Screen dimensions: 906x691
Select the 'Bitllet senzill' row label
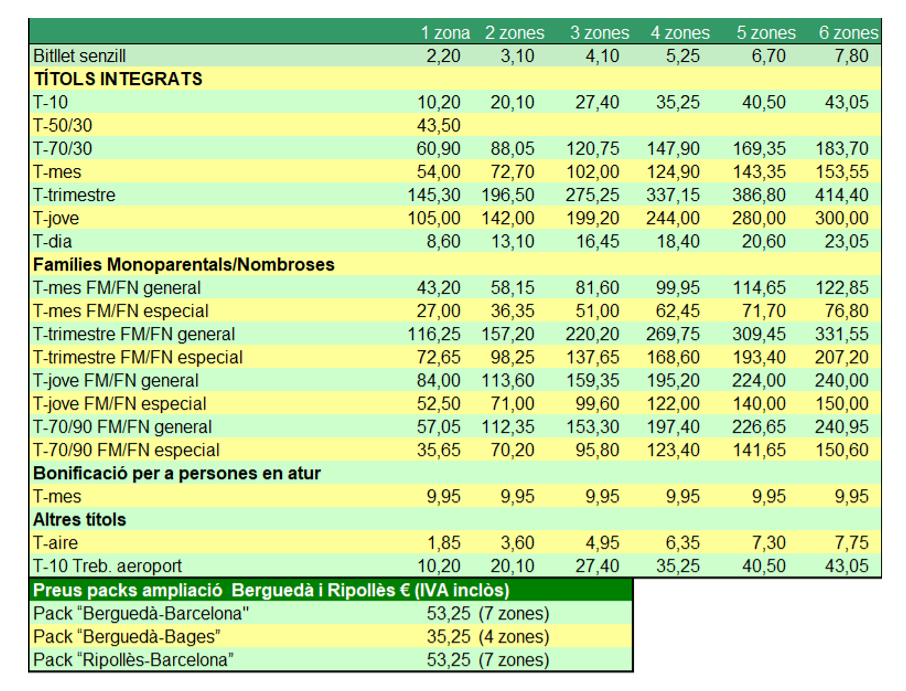click(x=80, y=56)
